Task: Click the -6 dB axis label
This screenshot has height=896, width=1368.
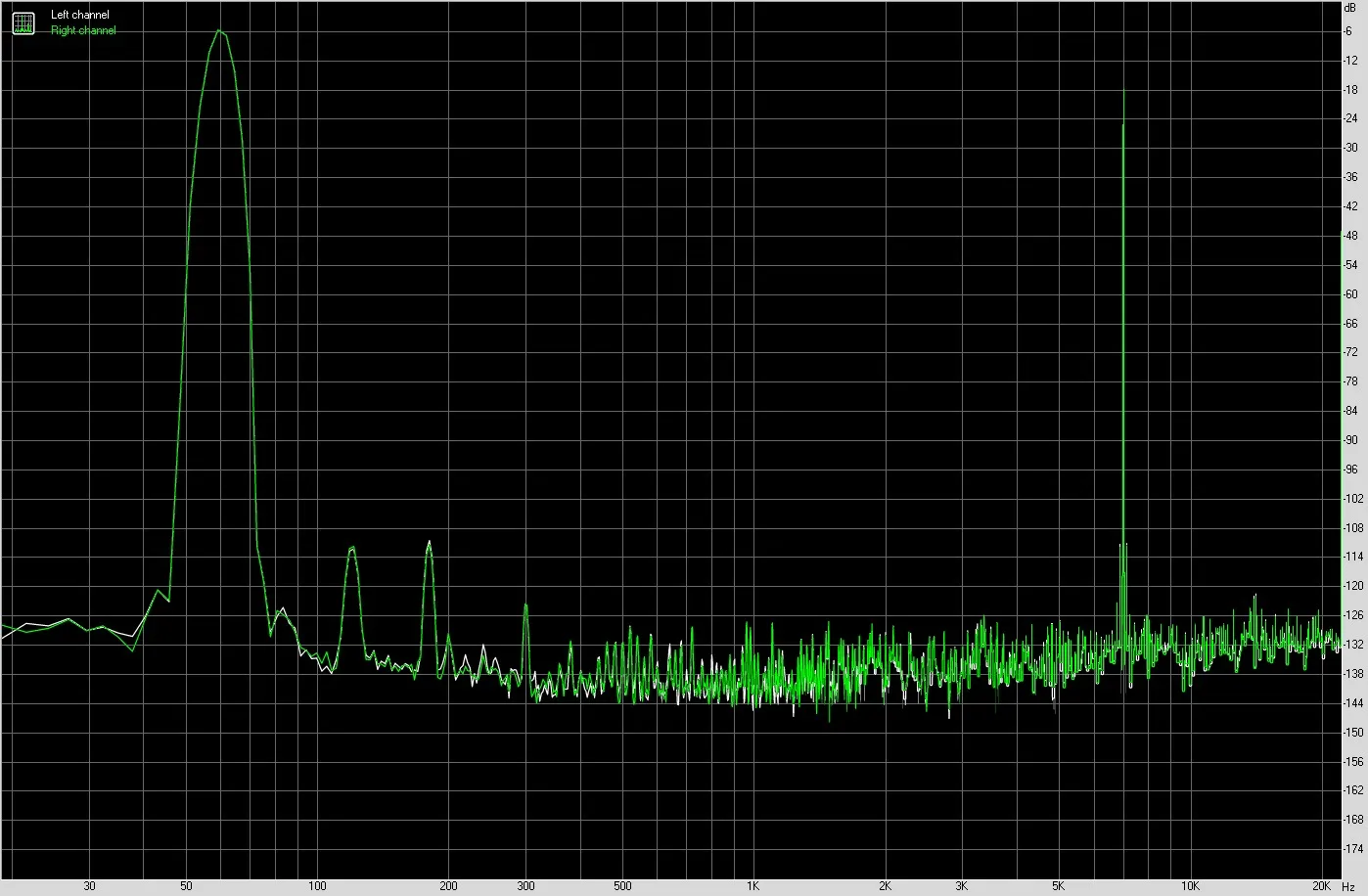Action: [x=1348, y=31]
